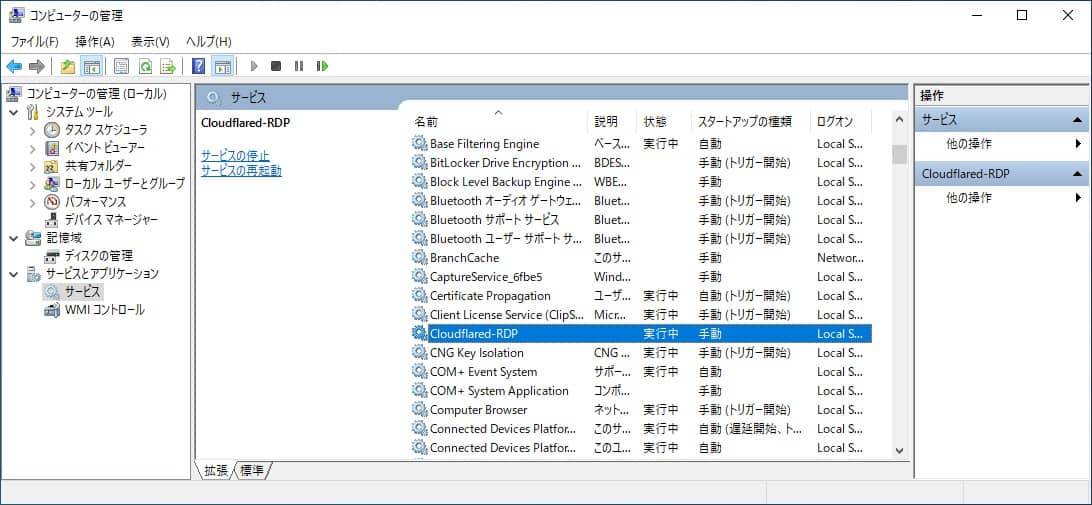
Task: Expand the タスク スケジューラ node
Action: pos(33,130)
